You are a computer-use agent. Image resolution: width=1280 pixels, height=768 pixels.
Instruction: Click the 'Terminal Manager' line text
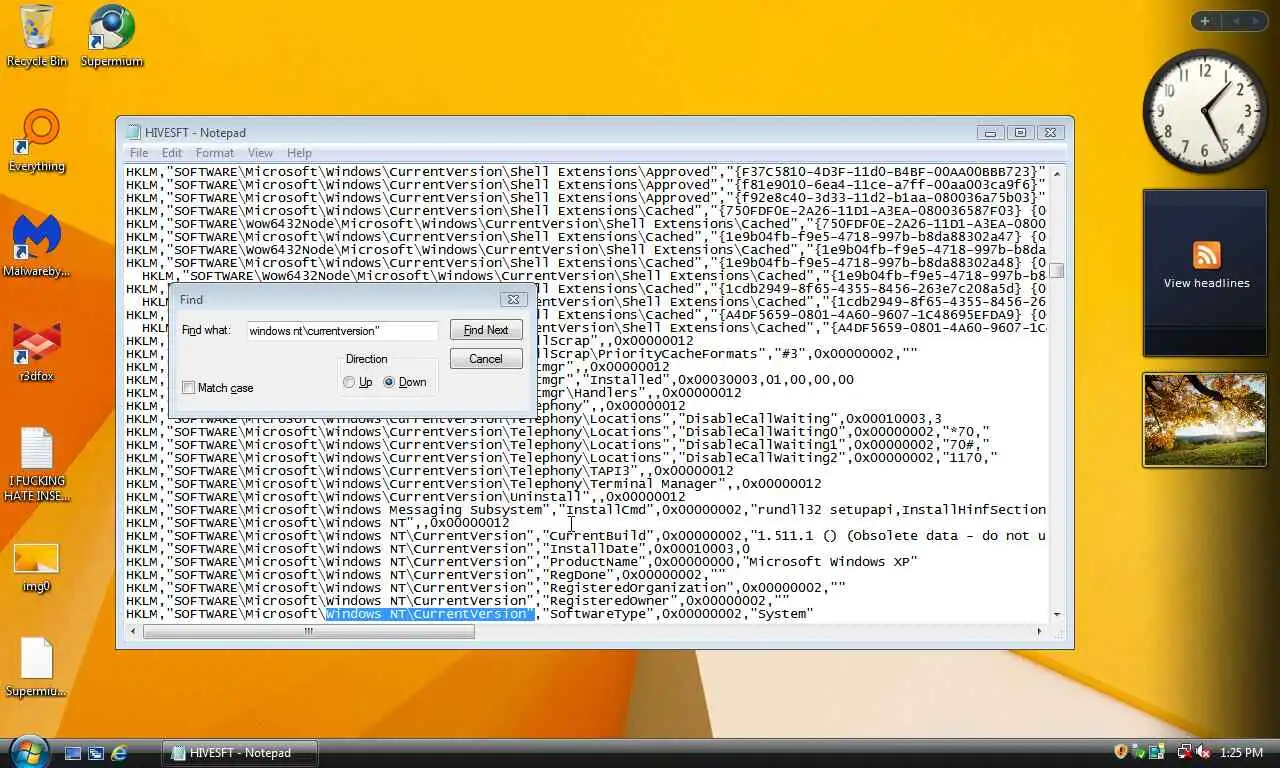click(473, 484)
